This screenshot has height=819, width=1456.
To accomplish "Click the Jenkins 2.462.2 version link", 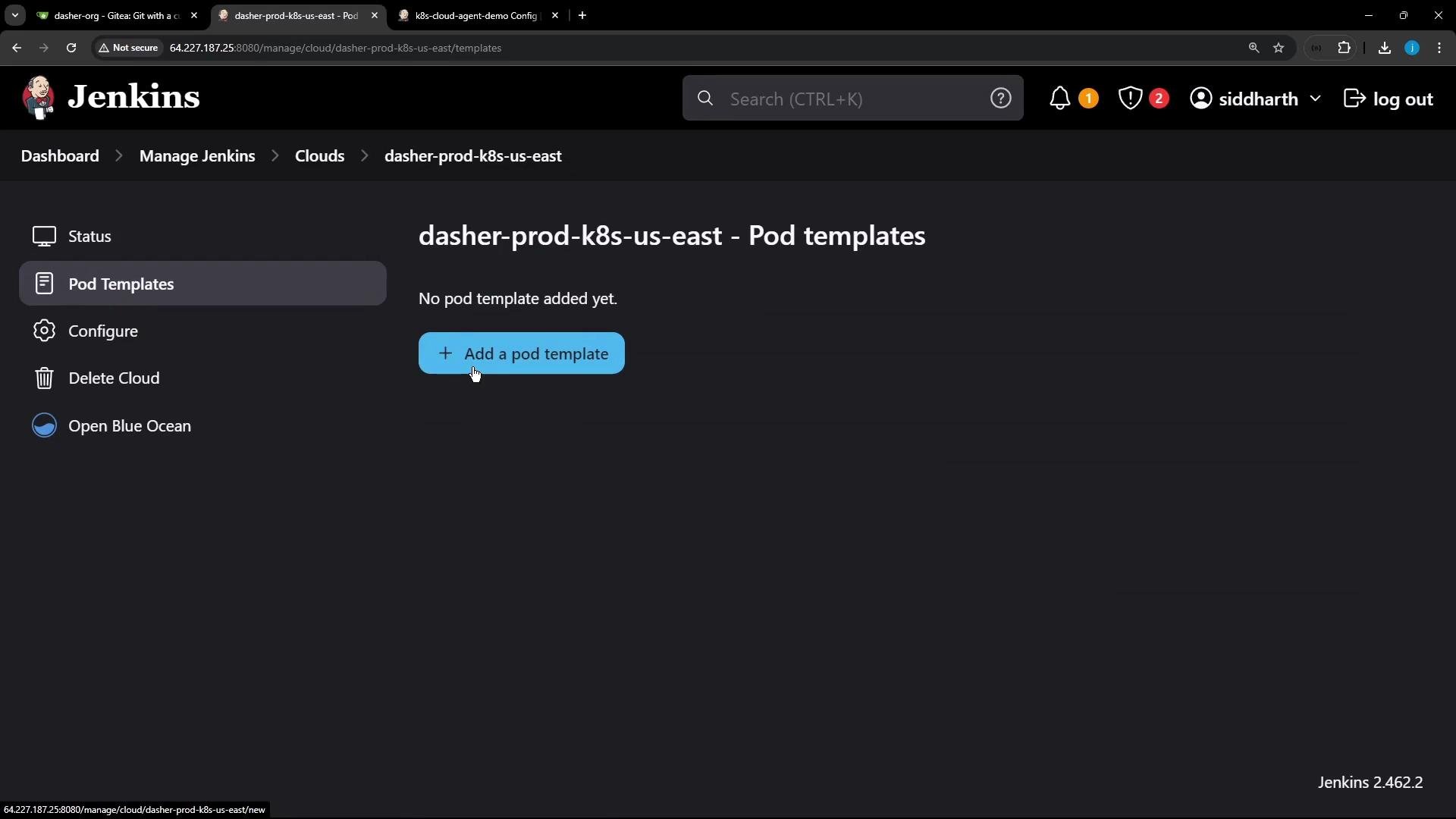I will [1370, 783].
